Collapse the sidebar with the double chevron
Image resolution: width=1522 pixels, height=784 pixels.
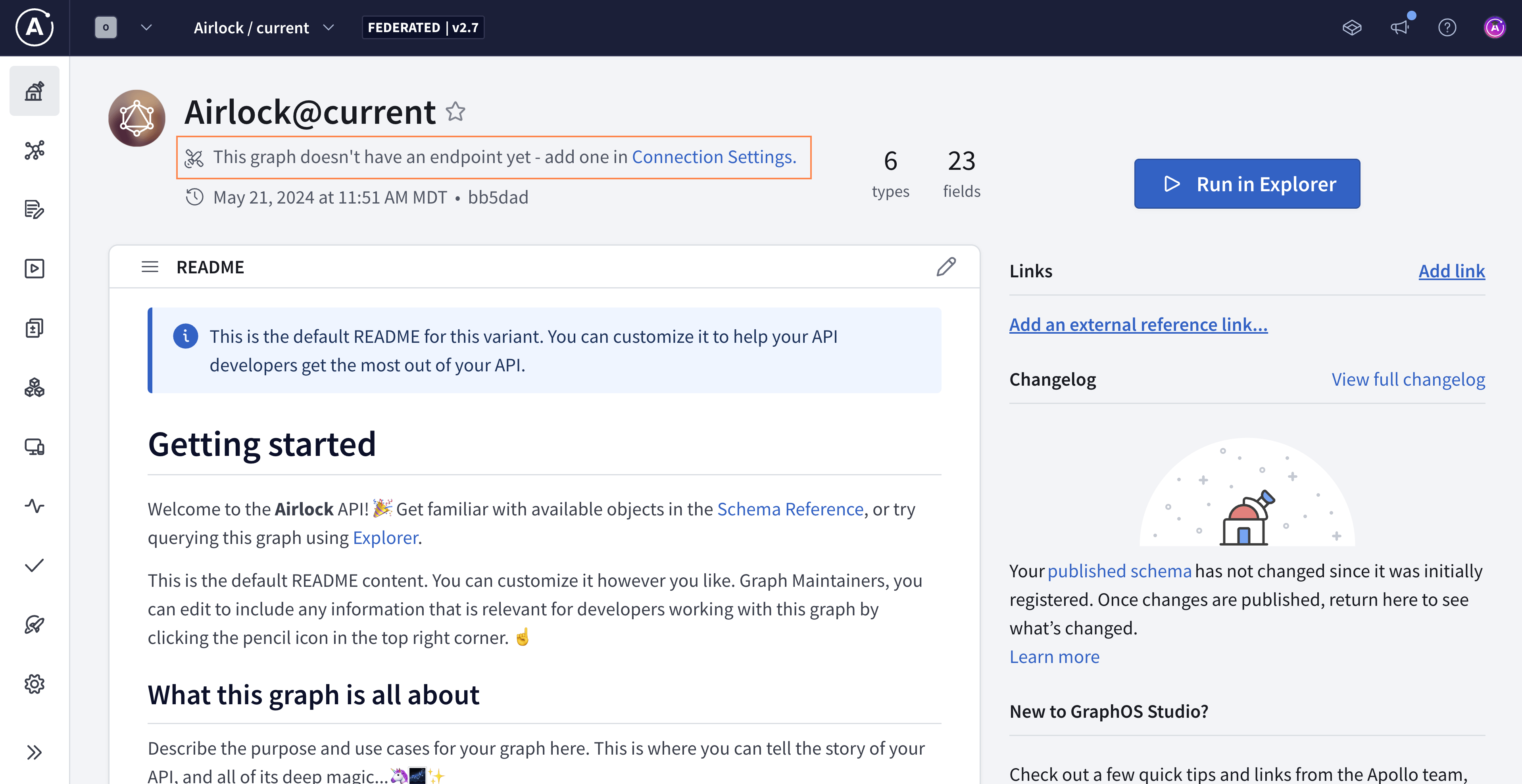tap(34, 752)
